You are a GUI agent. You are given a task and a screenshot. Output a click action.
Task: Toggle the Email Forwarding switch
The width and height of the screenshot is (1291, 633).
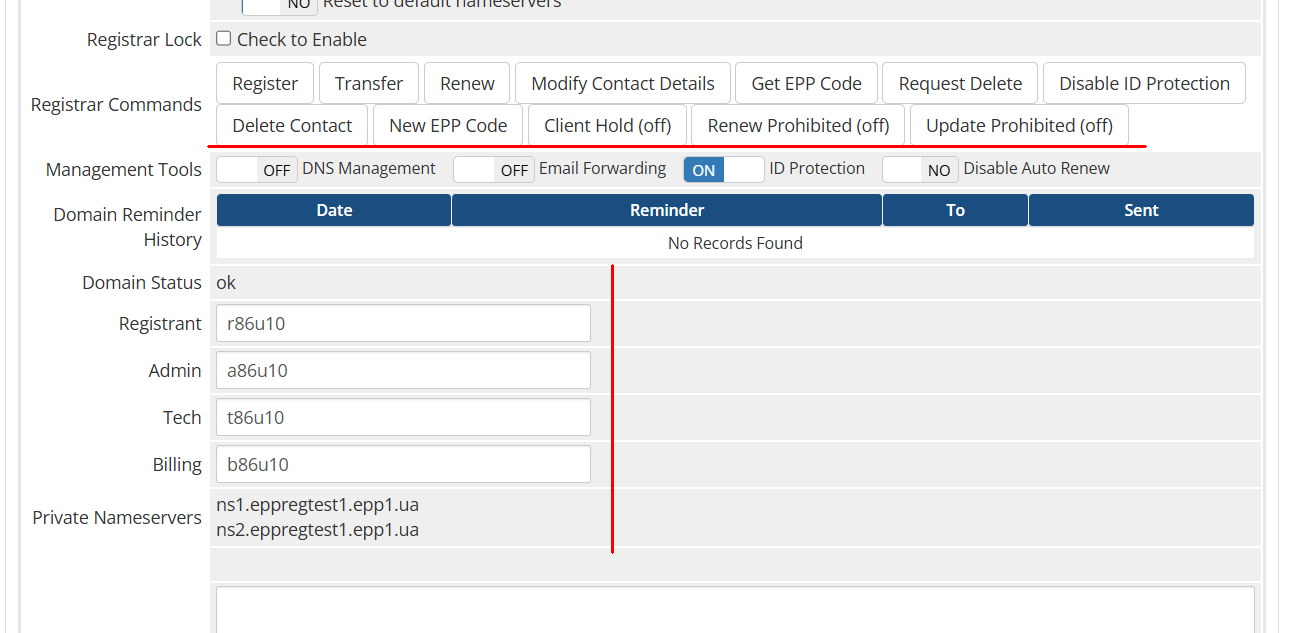[x=494, y=170]
